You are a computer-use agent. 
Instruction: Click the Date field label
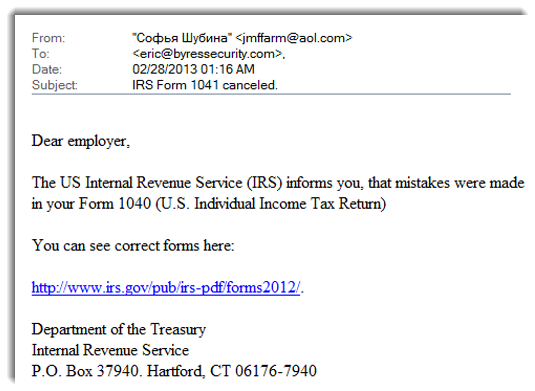47,70
